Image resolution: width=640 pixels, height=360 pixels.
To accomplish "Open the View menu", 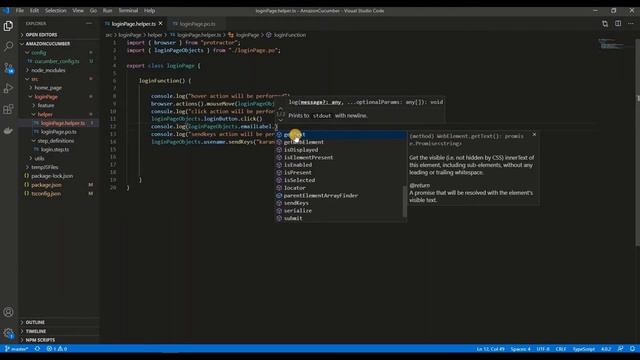I will point(78,11).
